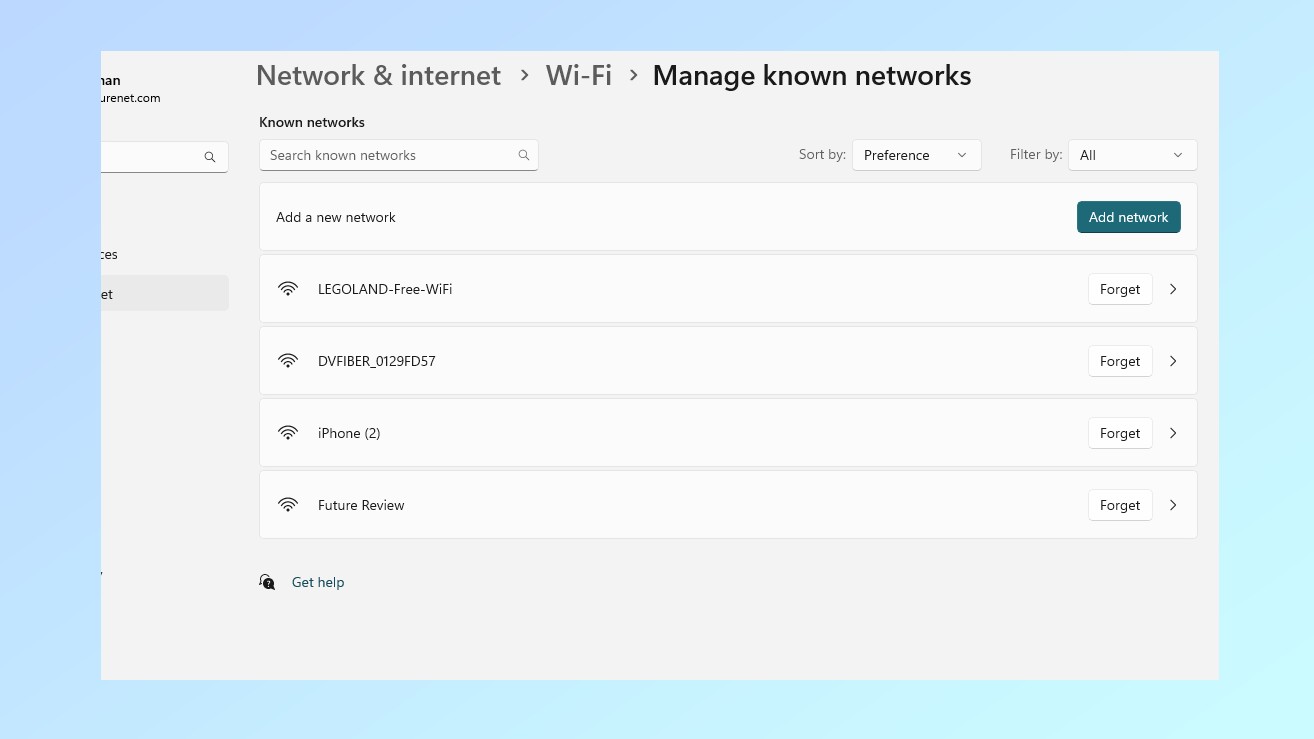Click the Wi-Fi icon next to LEGOLAND-Free-WiFi
The height and width of the screenshot is (739, 1314).
pyautogui.click(x=288, y=288)
